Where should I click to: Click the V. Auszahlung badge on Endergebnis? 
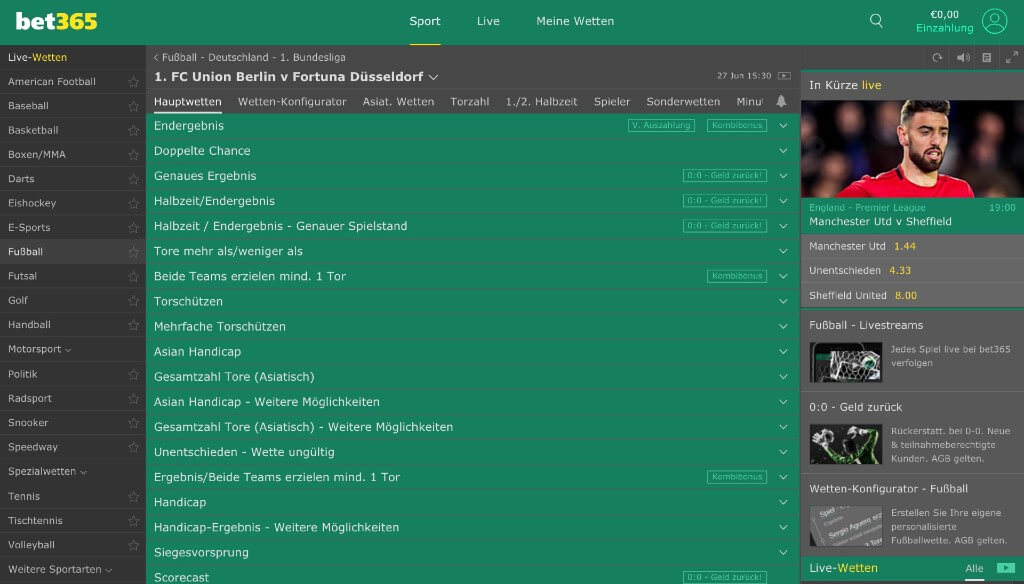(x=661, y=125)
